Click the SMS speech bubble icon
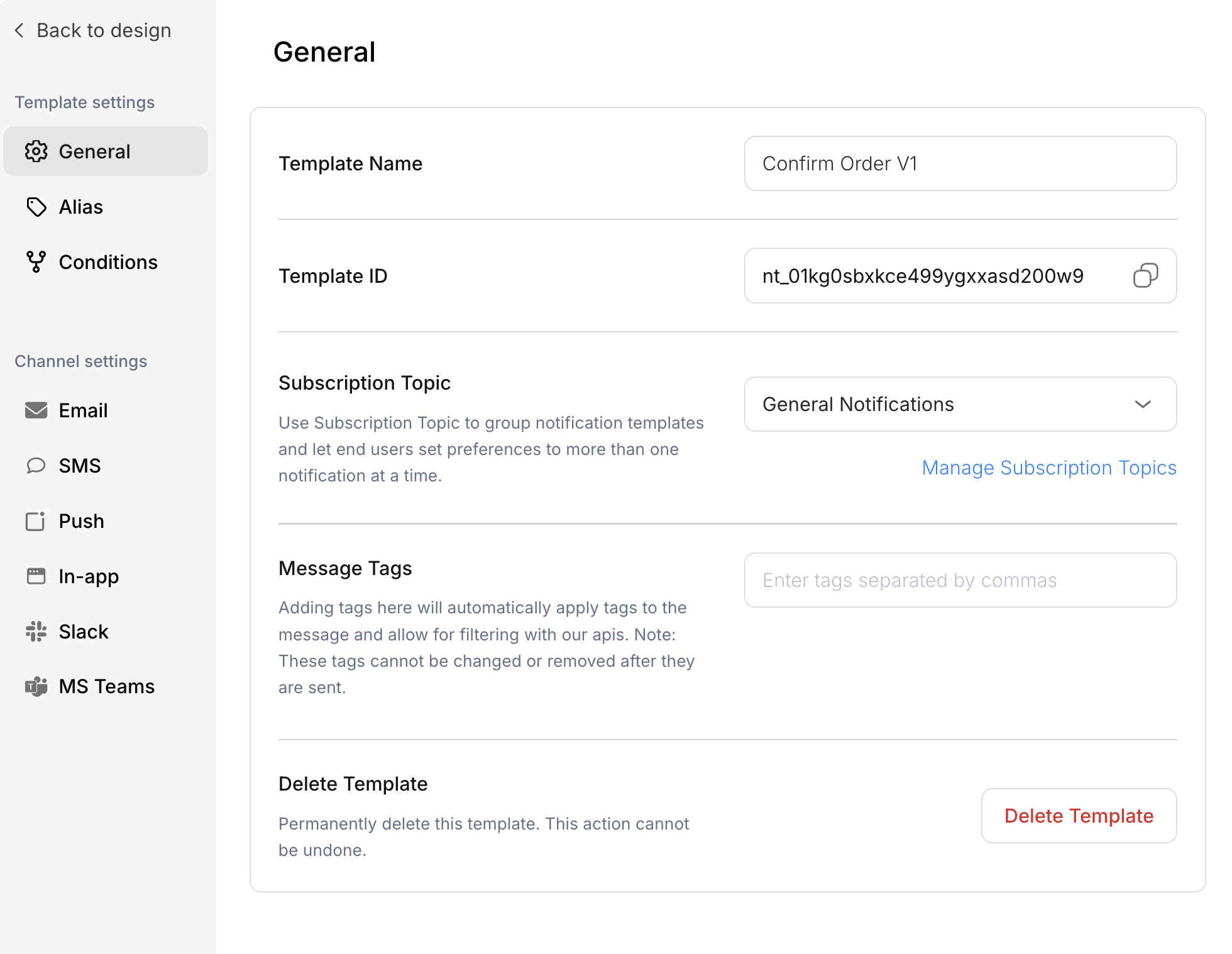1232x954 pixels. point(36,466)
